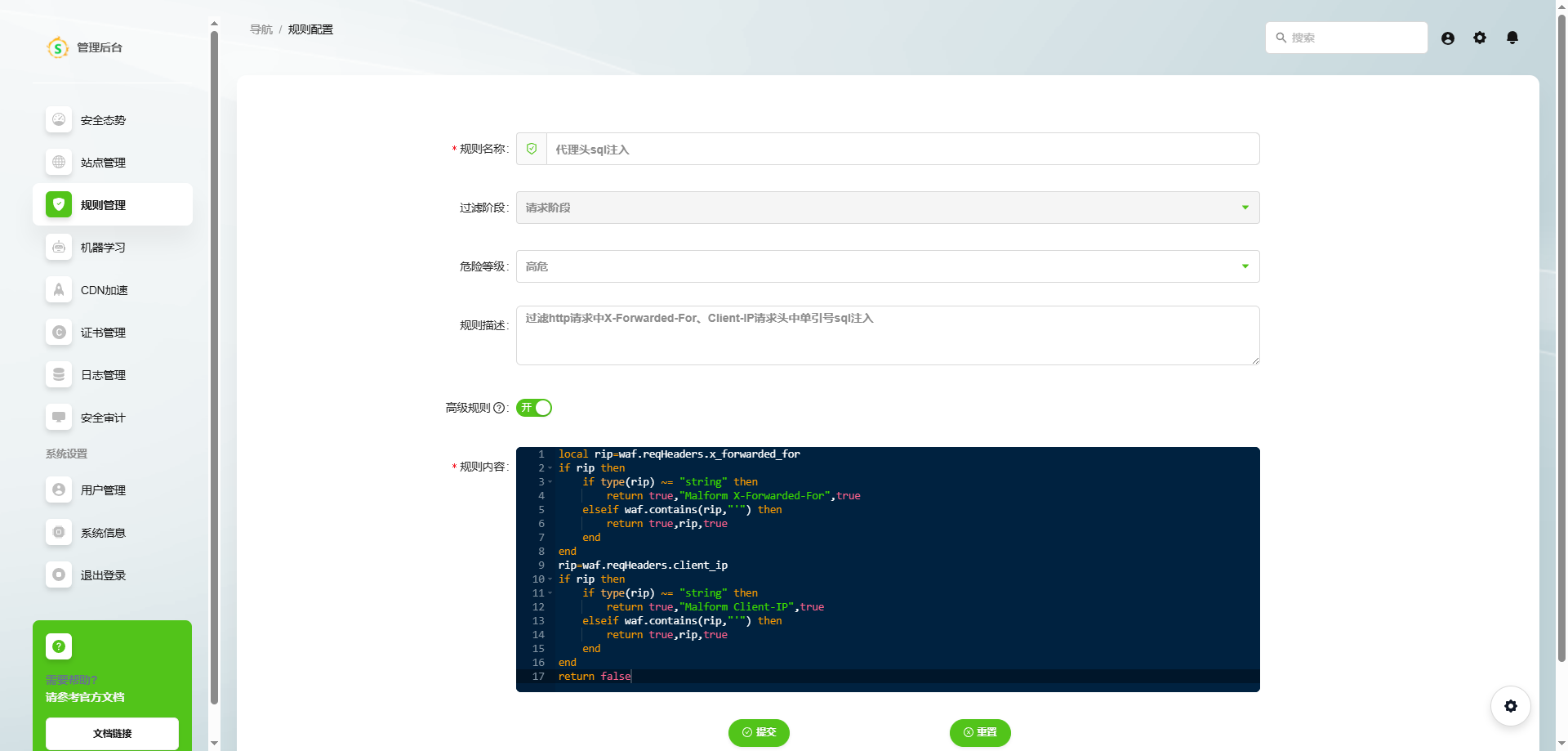Click the 安全态势 dashboard icon
The height and width of the screenshot is (751, 1568).
(59, 120)
